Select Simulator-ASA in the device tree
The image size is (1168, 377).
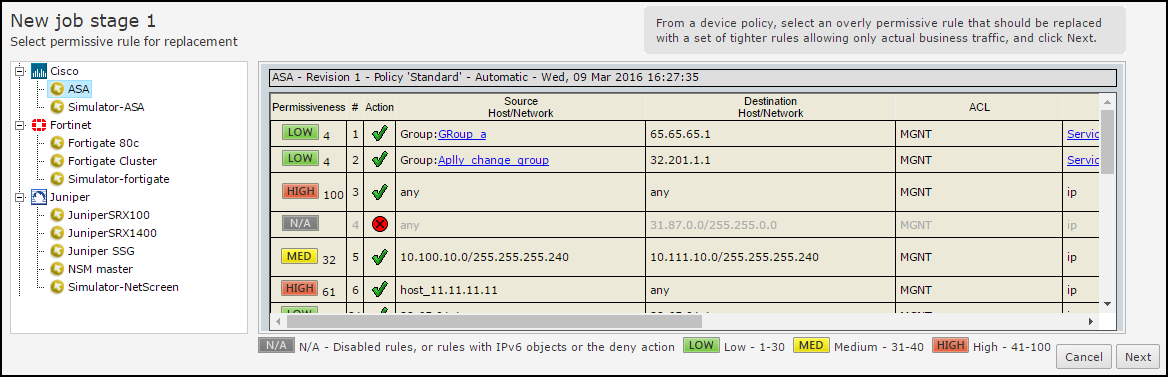point(106,107)
